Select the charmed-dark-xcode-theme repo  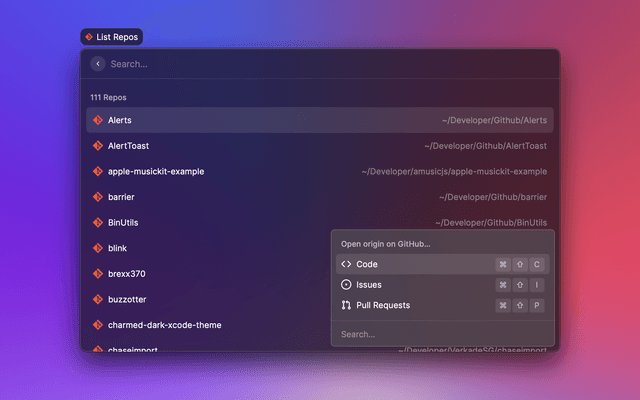click(x=165, y=325)
